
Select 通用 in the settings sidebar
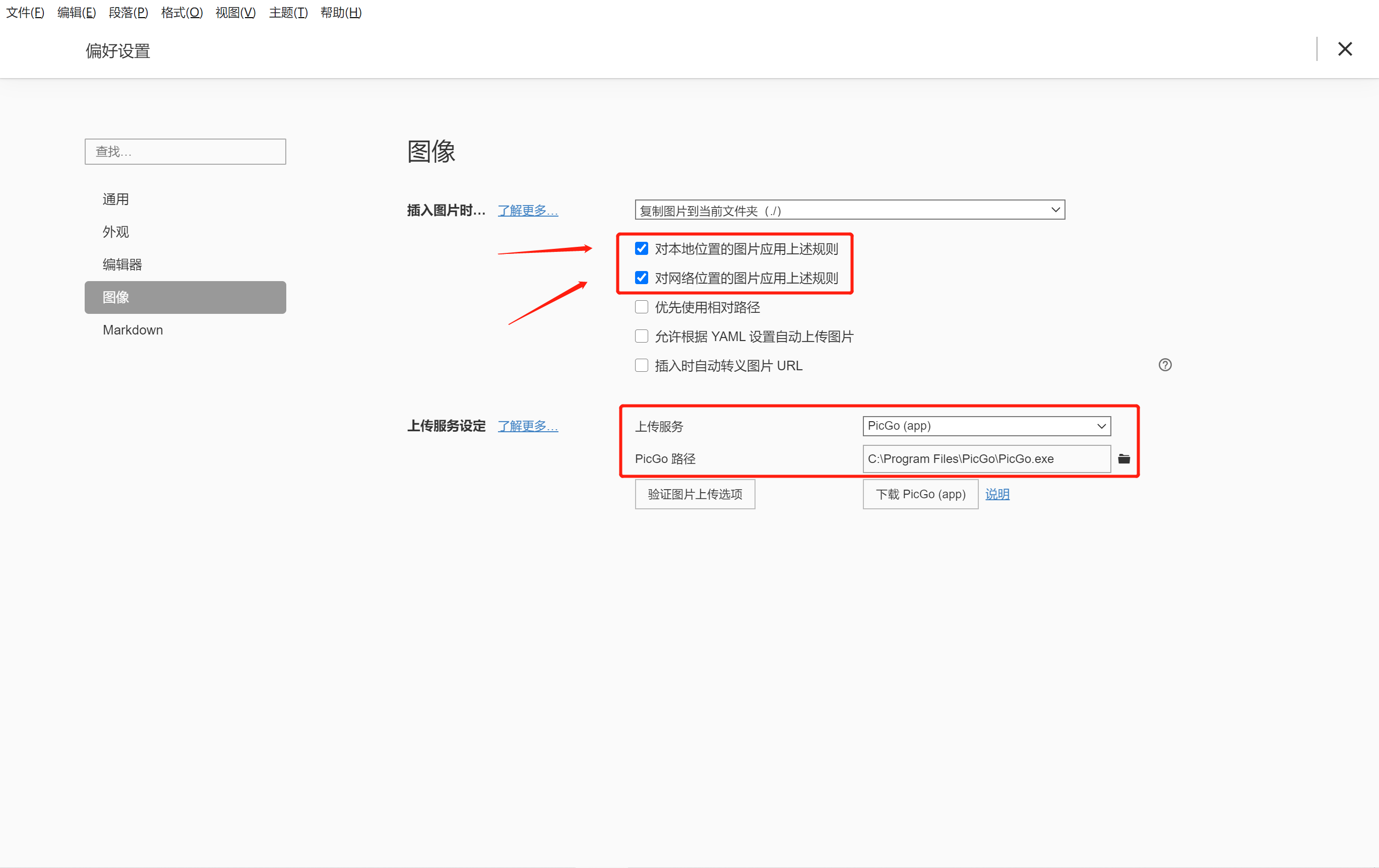(x=116, y=199)
